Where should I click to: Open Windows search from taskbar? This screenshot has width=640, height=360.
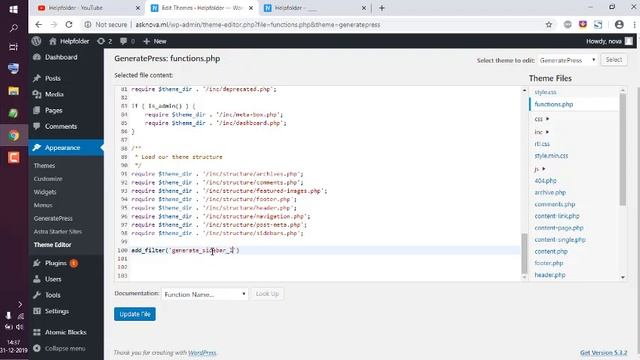click(x=13, y=28)
